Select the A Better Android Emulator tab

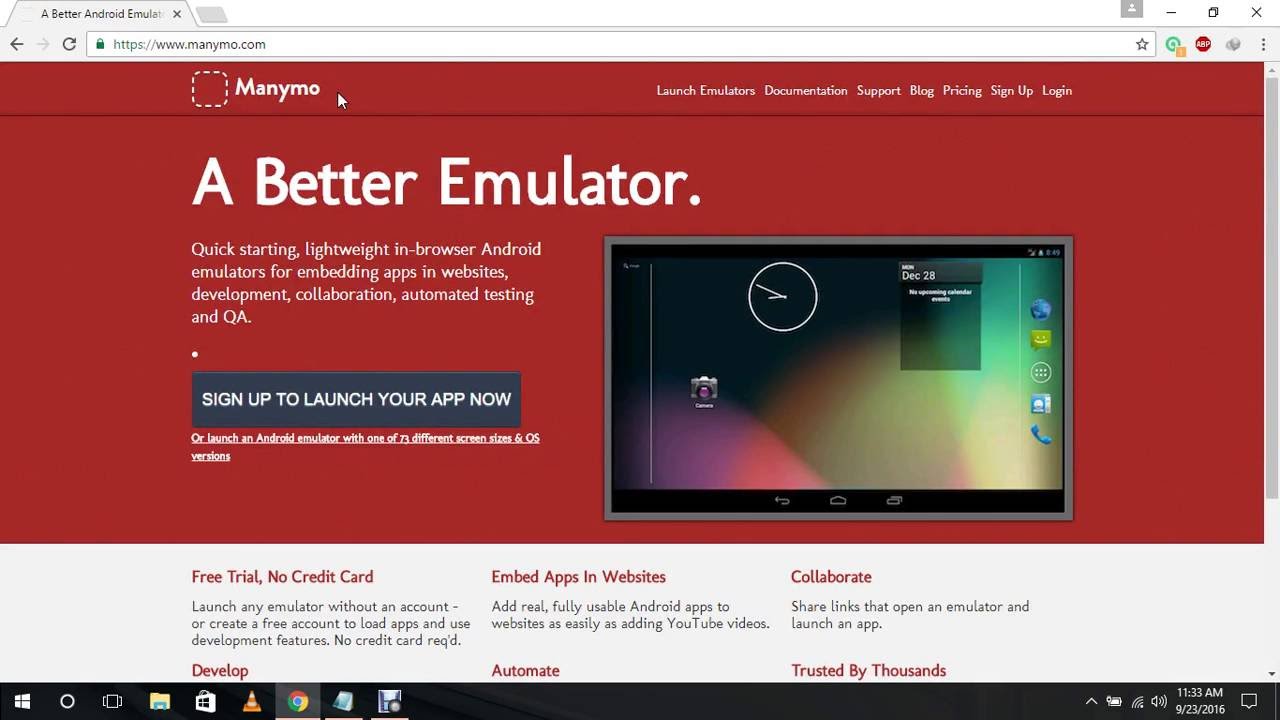click(102, 14)
